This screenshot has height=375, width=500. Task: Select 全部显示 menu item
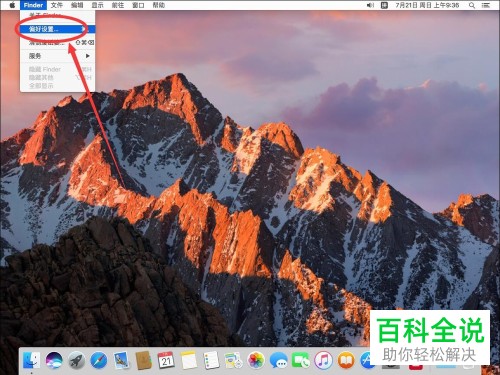click(x=57, y=86)
